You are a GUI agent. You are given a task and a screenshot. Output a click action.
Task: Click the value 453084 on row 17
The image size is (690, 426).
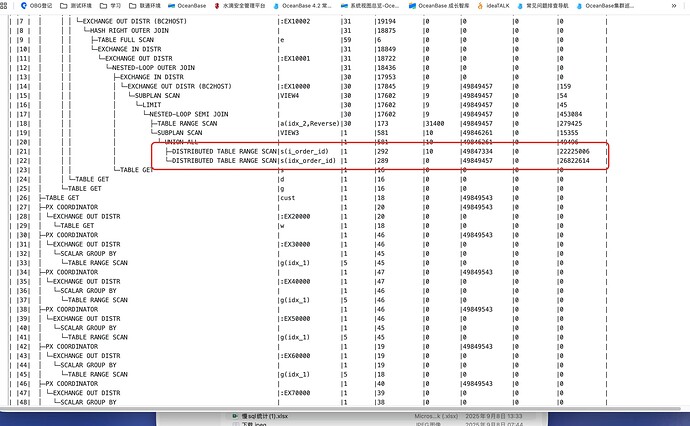571,114
